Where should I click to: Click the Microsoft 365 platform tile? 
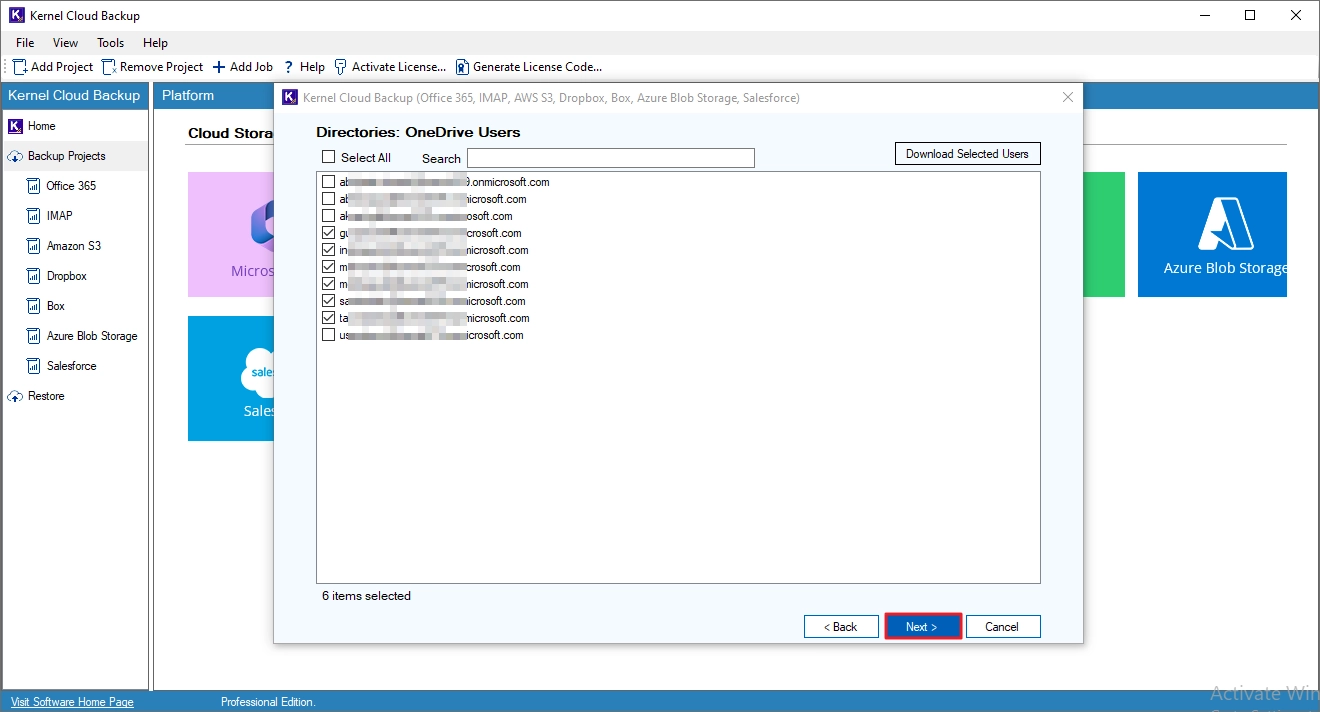pyautogui.click(x=231, y=234)
